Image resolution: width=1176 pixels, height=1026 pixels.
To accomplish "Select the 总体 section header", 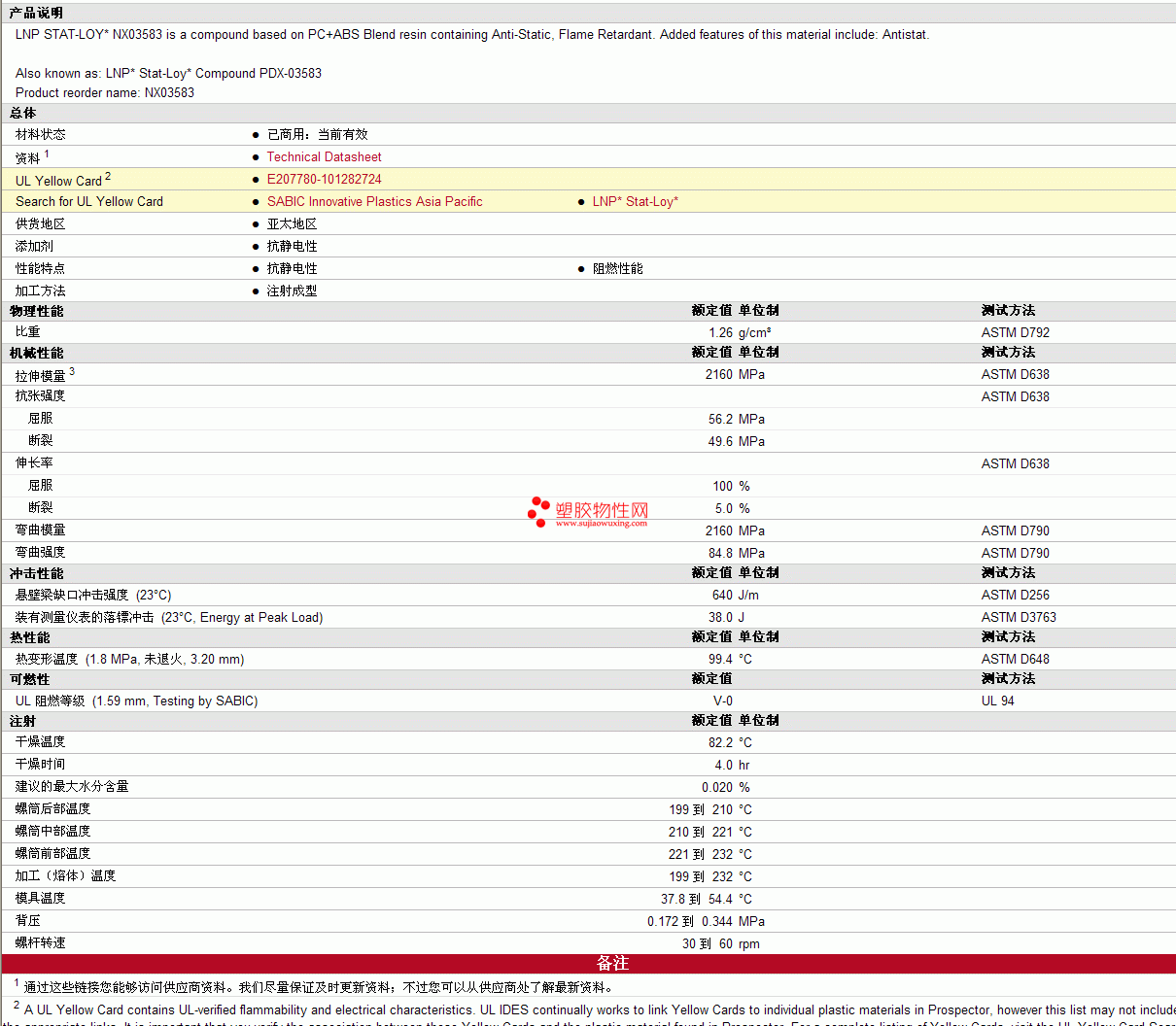I will (x=22, y=113).
